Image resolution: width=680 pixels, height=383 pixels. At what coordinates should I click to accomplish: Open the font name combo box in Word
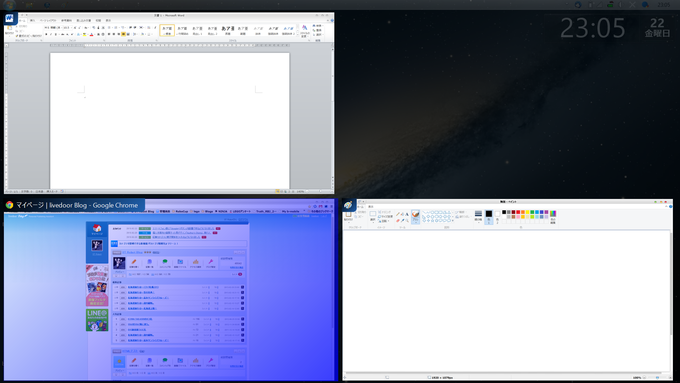[x=53, y=28]
